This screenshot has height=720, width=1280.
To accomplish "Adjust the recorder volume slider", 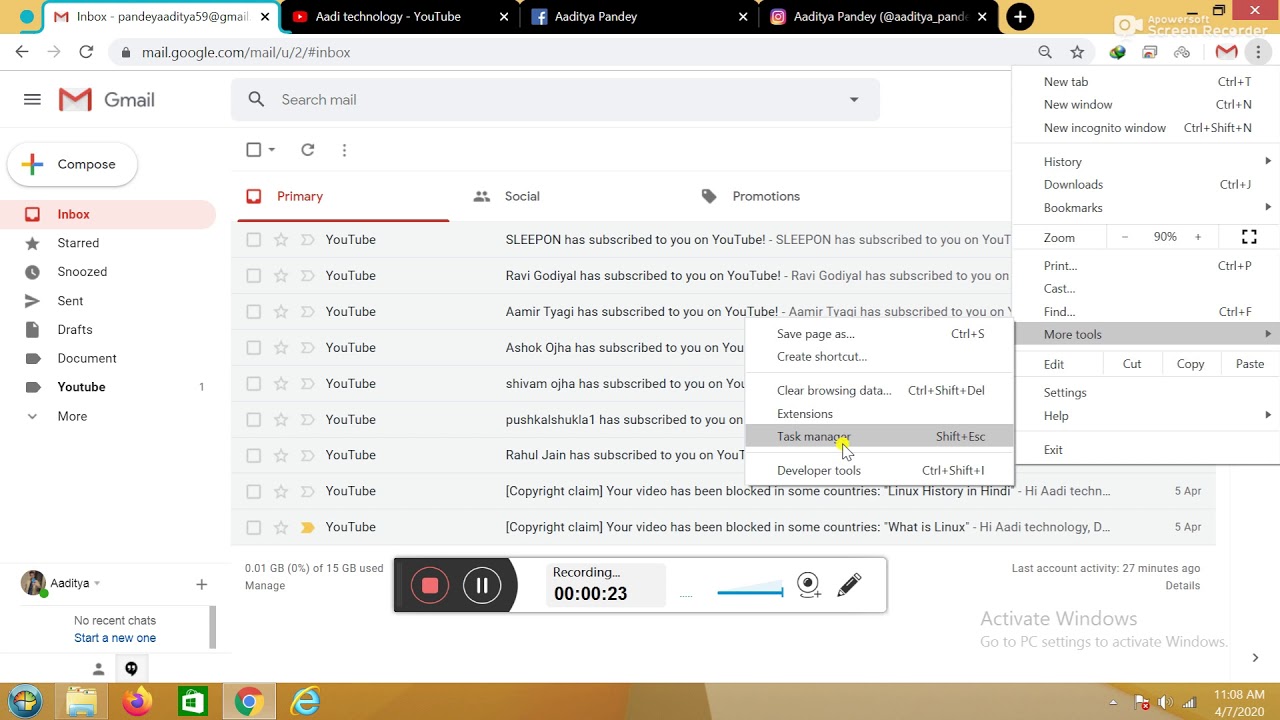I will 750,590.
